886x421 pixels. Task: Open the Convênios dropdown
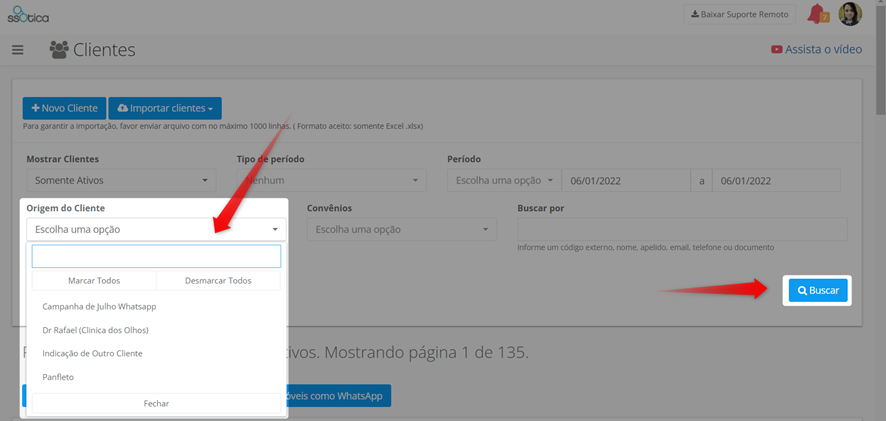tap(402, 230)
